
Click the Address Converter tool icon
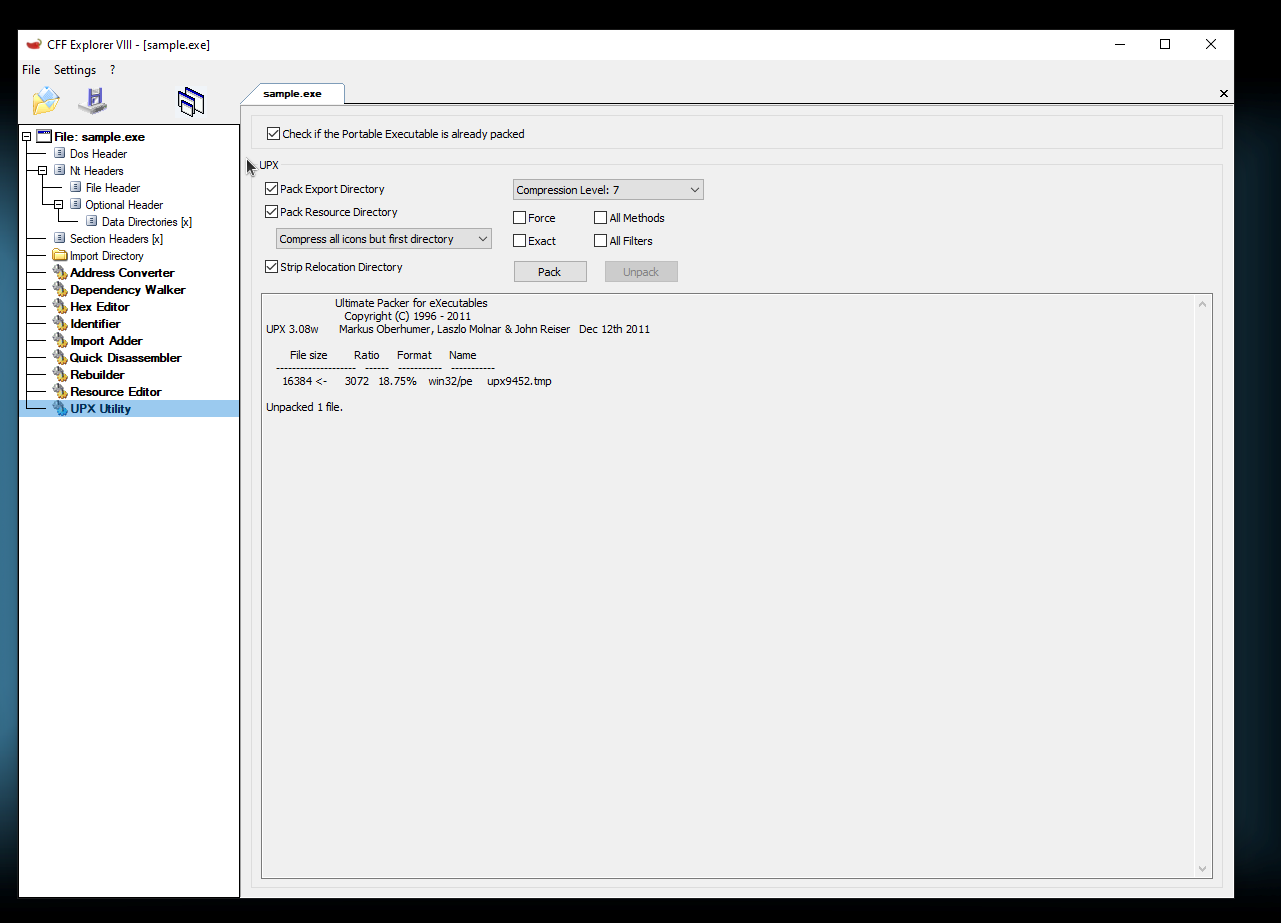coord(60,273)
